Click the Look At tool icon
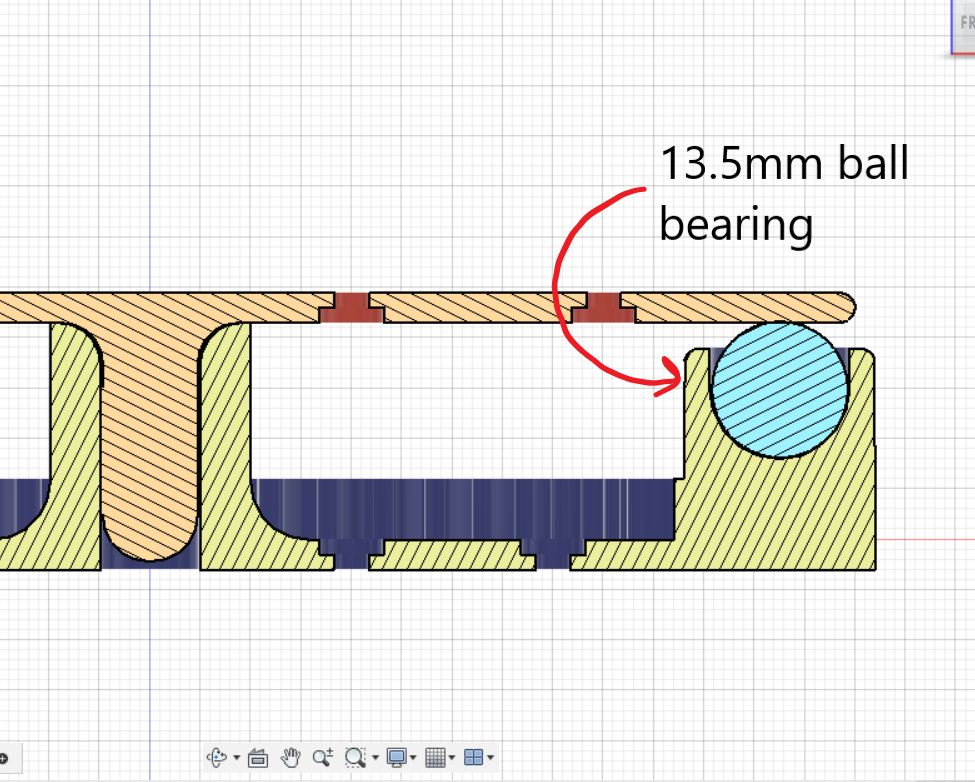 click(x=257, y=758)
